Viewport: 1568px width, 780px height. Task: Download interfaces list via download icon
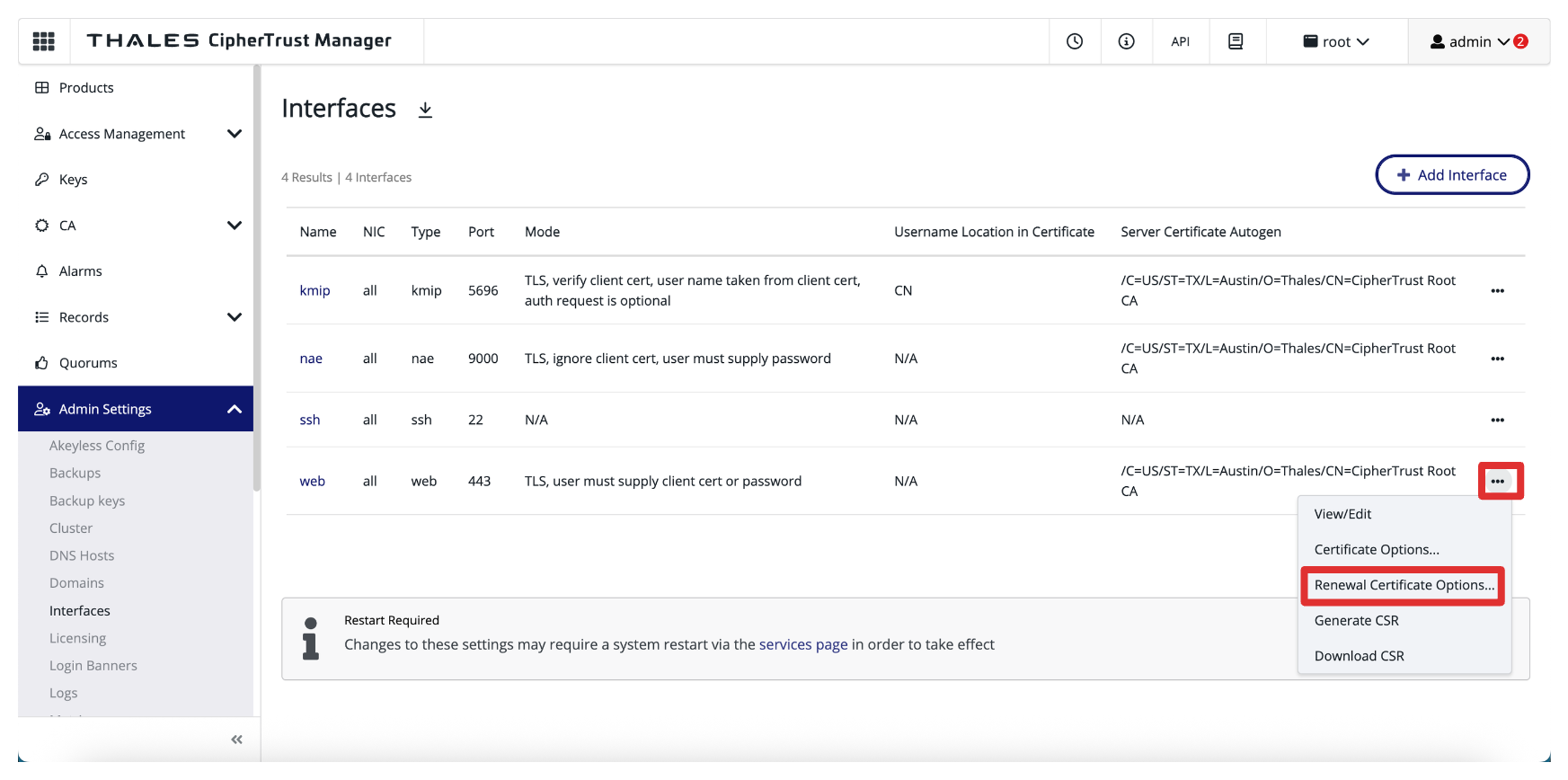tap(425, 110)
